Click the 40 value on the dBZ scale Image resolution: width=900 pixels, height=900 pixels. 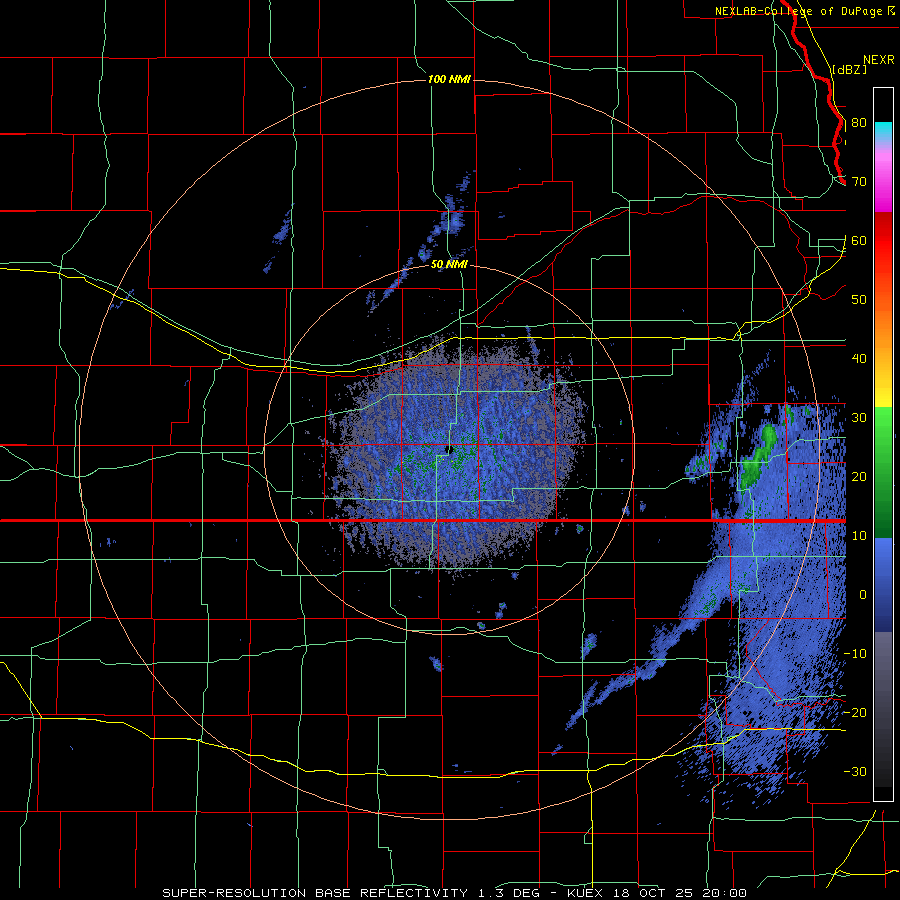click(x=859, y=359)
